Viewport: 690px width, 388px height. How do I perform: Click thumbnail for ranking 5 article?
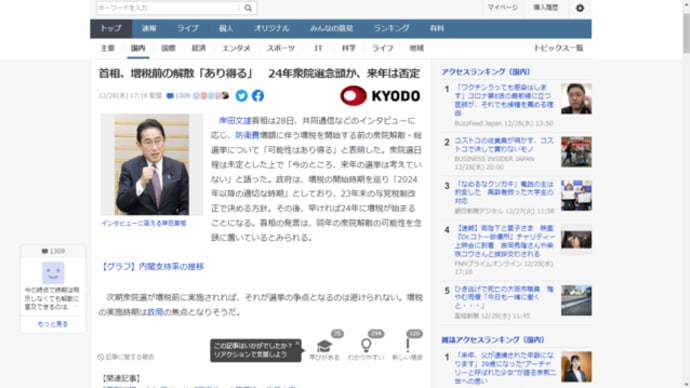(576, 300)
